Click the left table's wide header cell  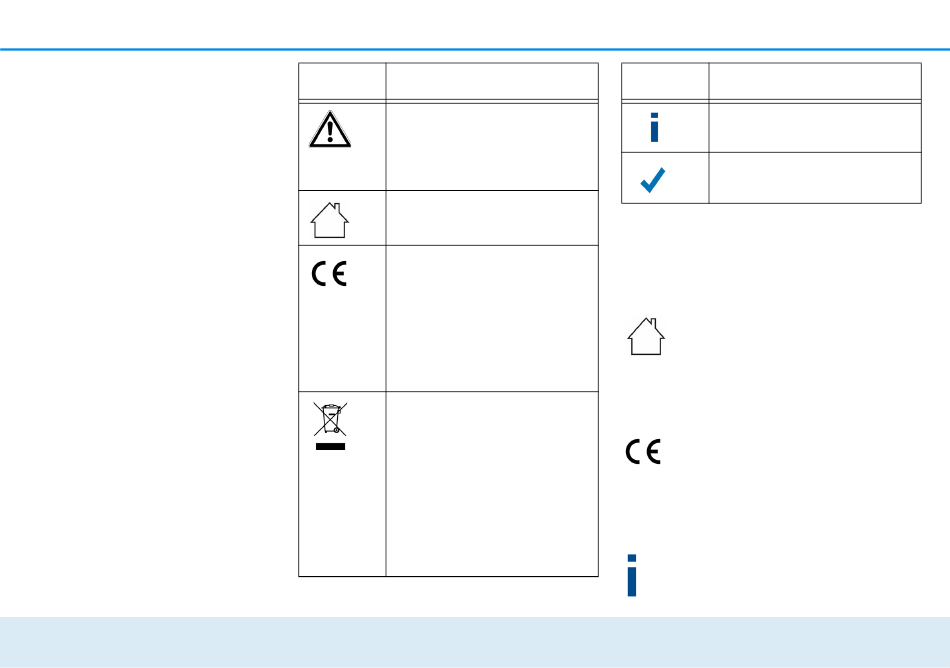tap(492, 81)
